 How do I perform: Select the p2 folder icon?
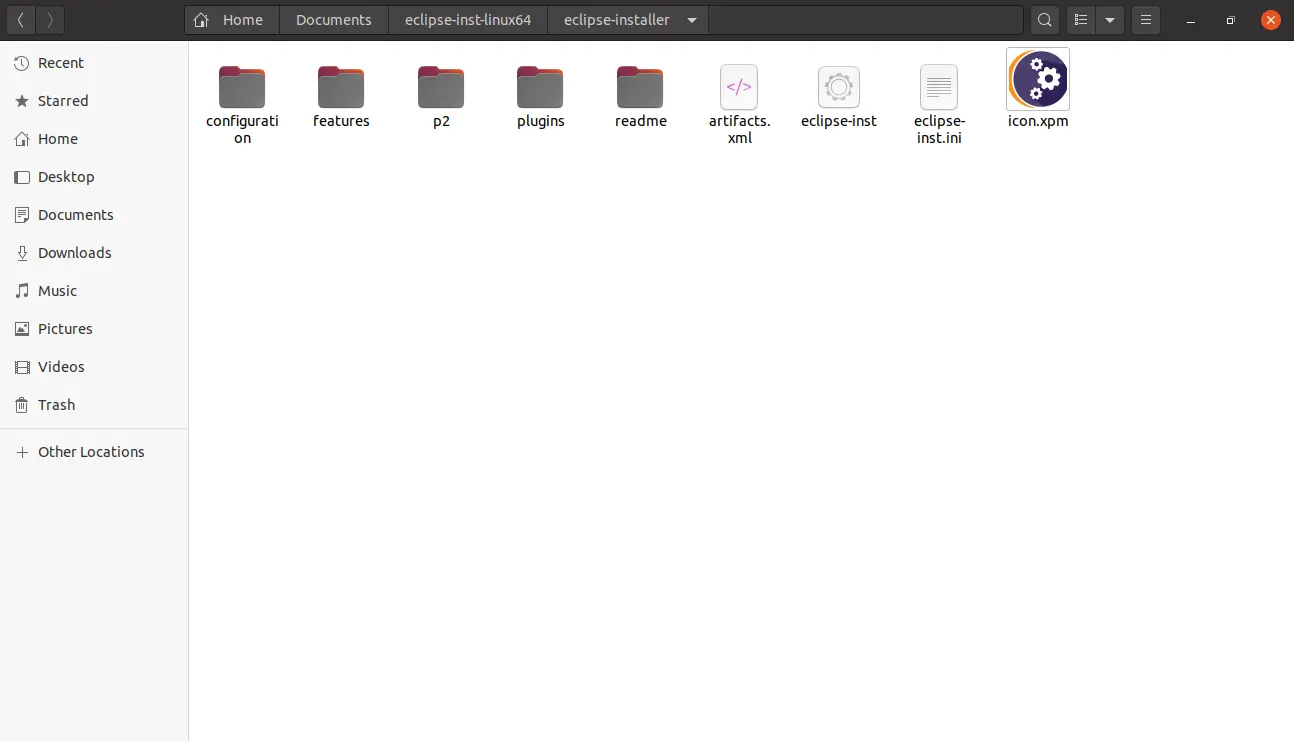tap(441, 87)
